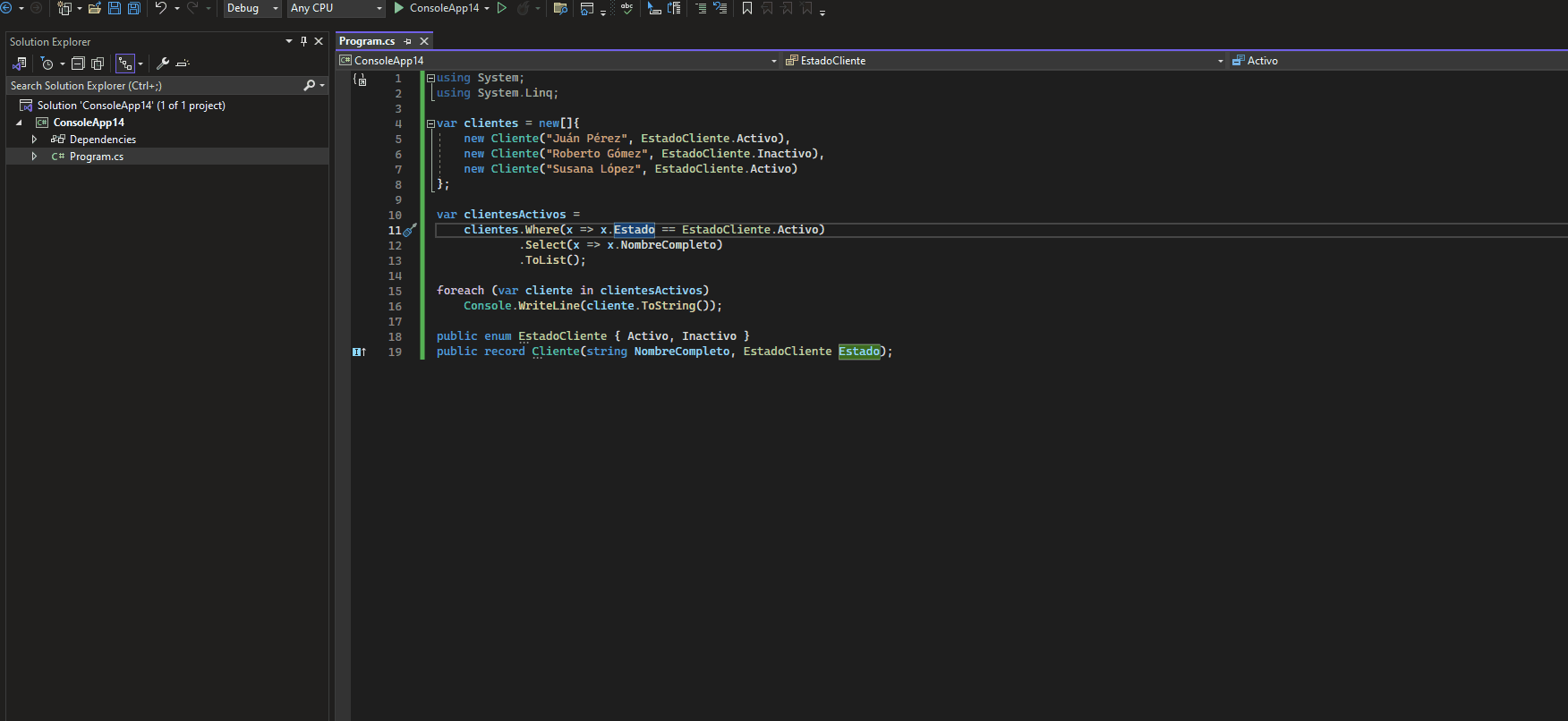Close the Program.cs tab
This screenshot has height=721, width=1568.
(x=424, y=41)
